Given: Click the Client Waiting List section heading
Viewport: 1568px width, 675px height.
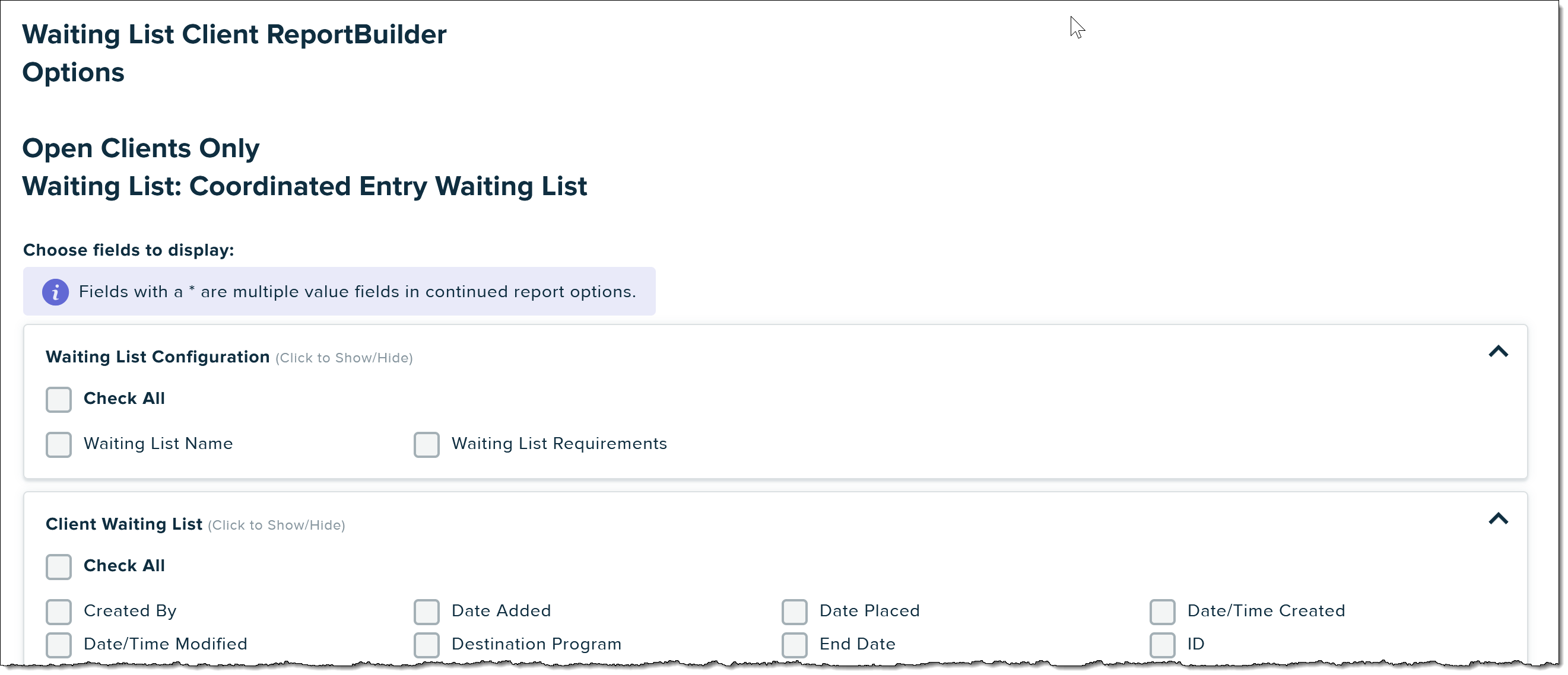Looking at the screenshot, I should [x=124, y=524].
